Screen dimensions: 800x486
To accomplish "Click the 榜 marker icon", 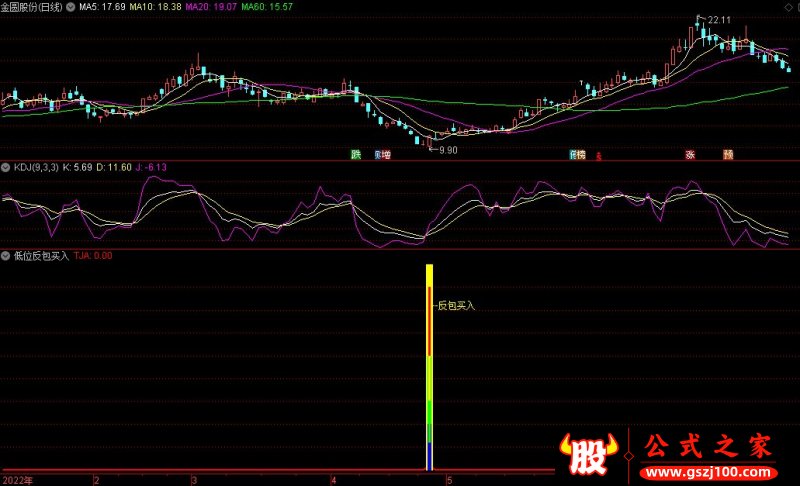I will [581, 155].
